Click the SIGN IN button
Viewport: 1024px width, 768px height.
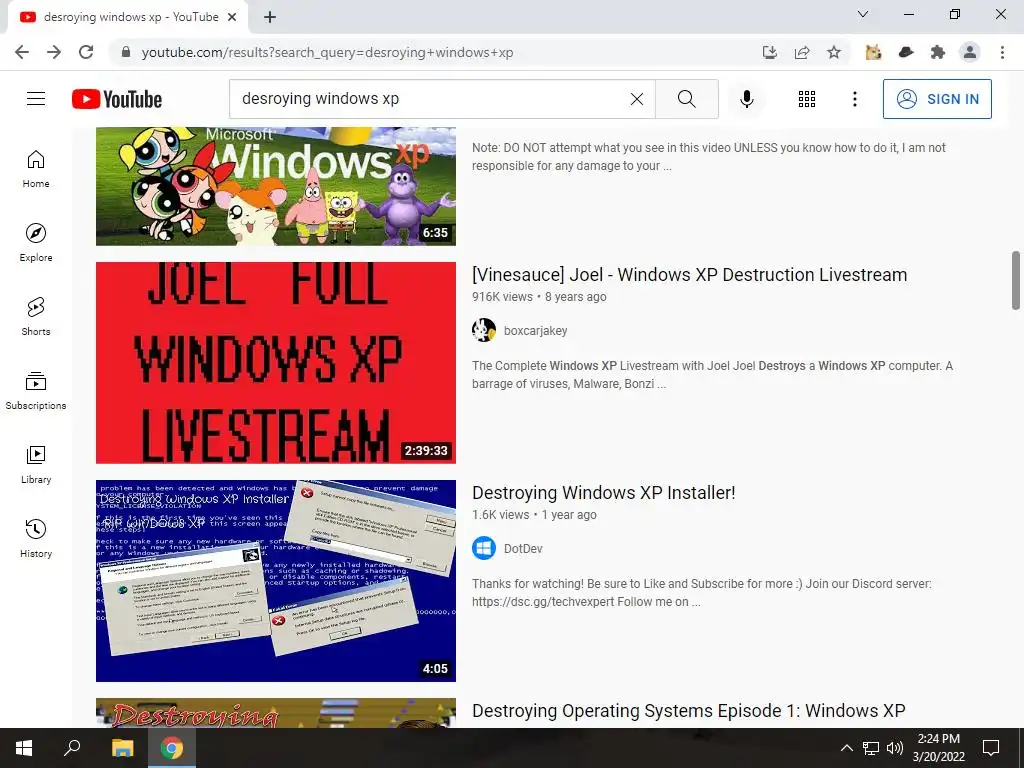937,99
